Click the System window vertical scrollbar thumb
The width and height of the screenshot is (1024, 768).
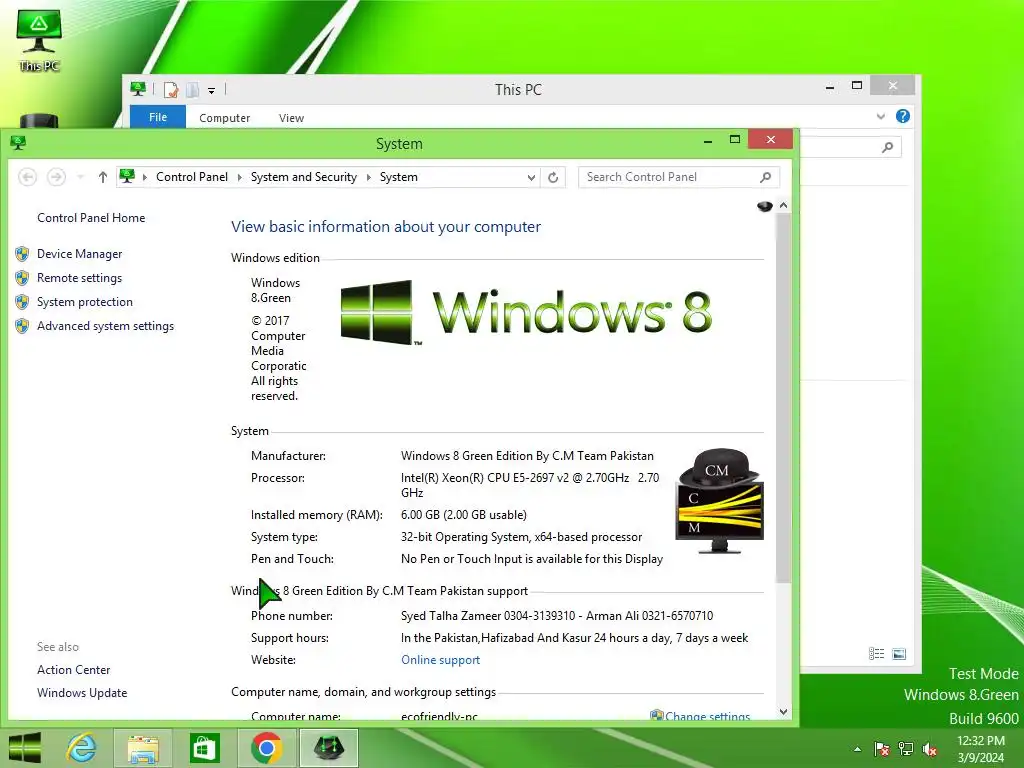(784, 398)
